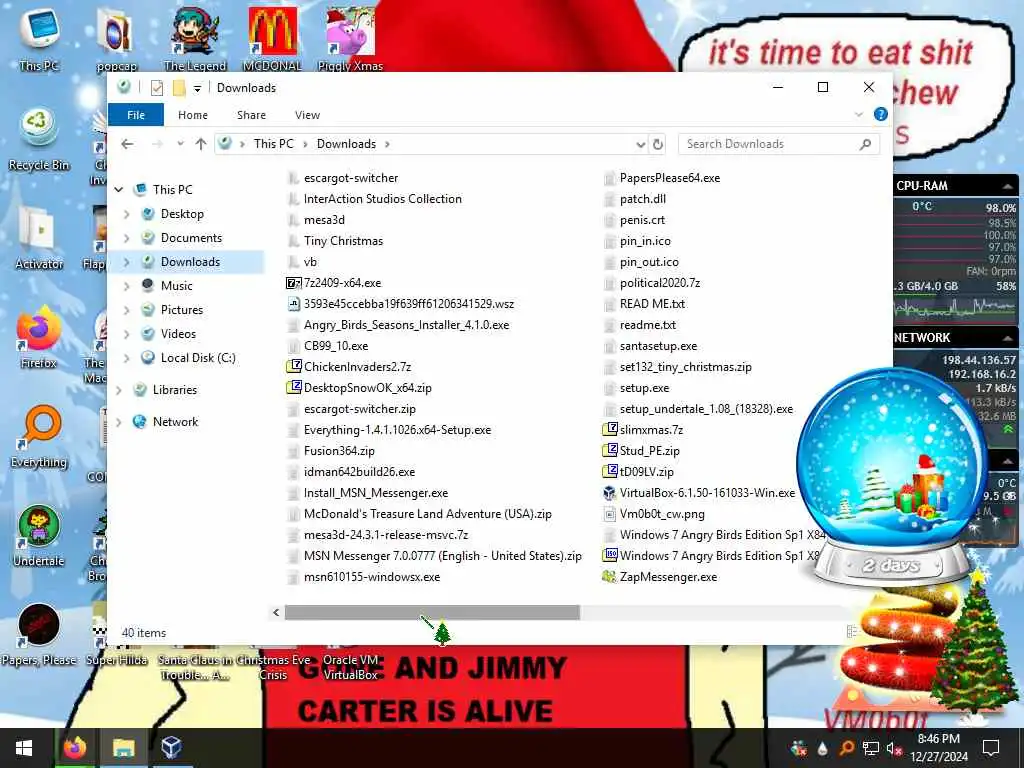Click This PC in the address breadcrumb
1024x768 pixels.
[274, 144]
